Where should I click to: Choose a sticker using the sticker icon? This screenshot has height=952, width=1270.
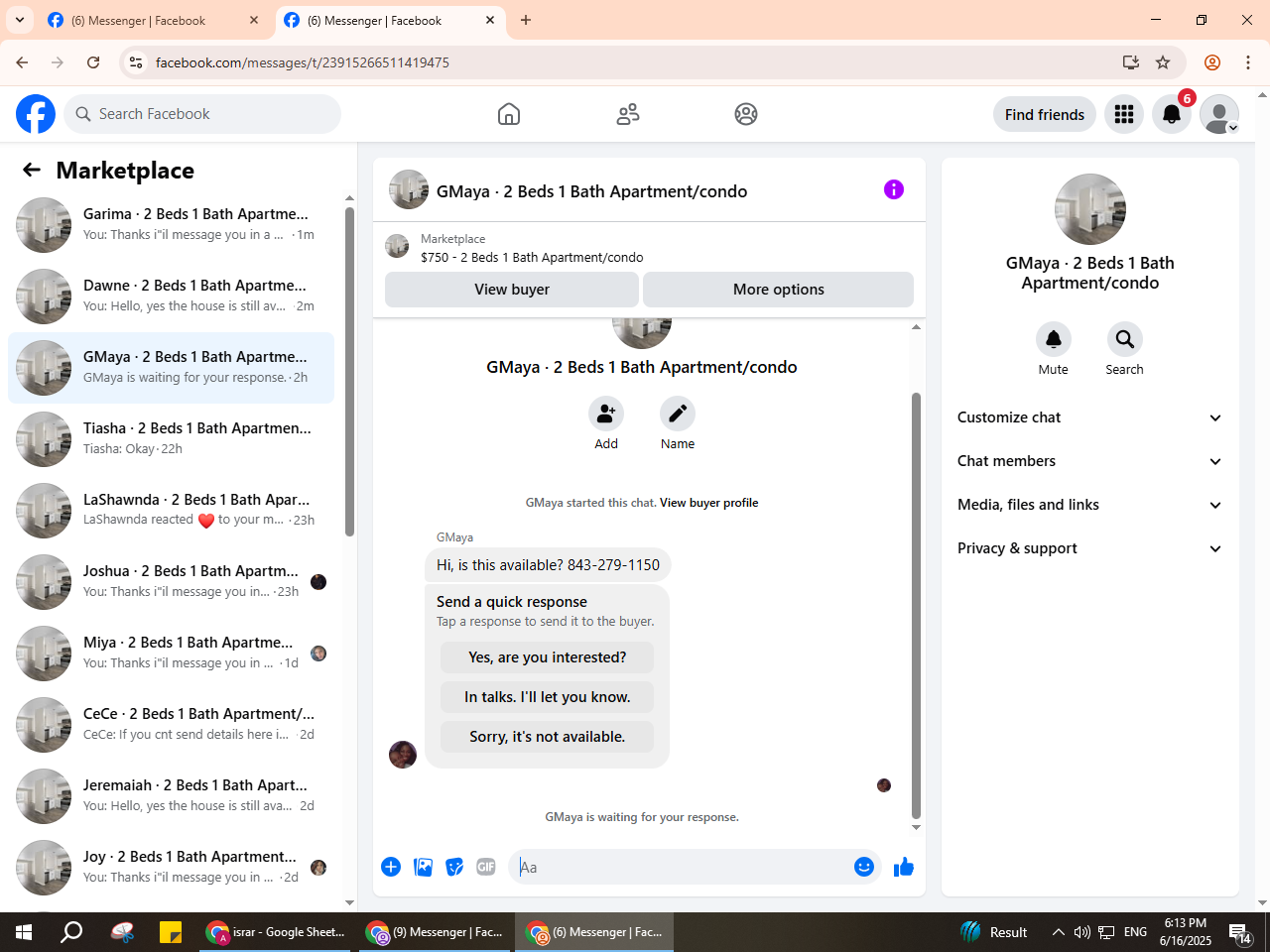[x=454, y=867]
